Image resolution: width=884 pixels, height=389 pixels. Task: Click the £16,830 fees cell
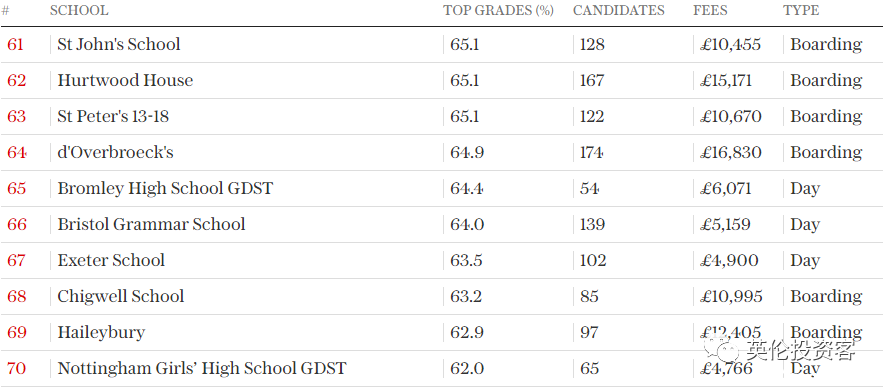click(731, 152)
